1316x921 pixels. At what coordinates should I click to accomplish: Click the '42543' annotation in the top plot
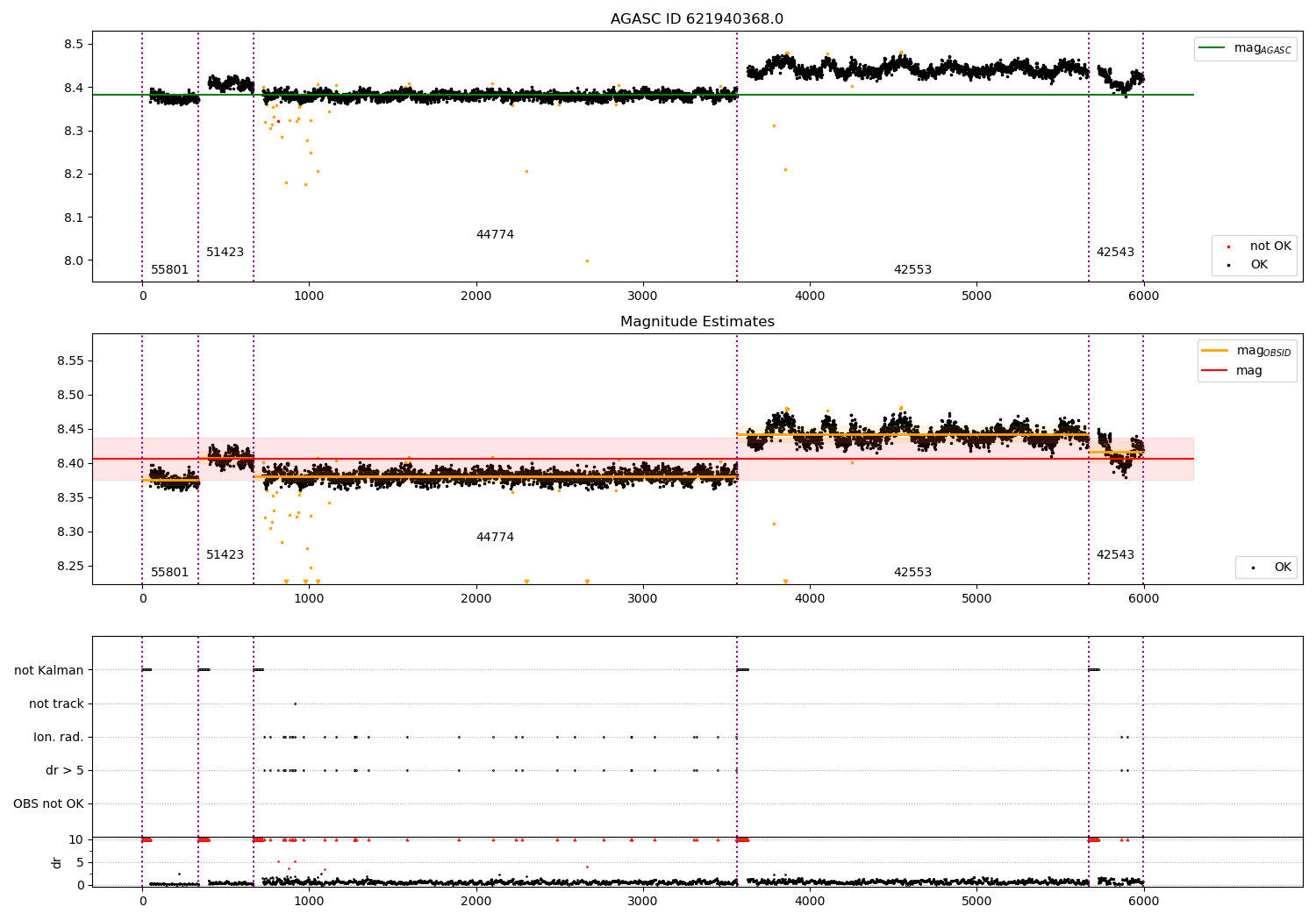[1115, 253]
